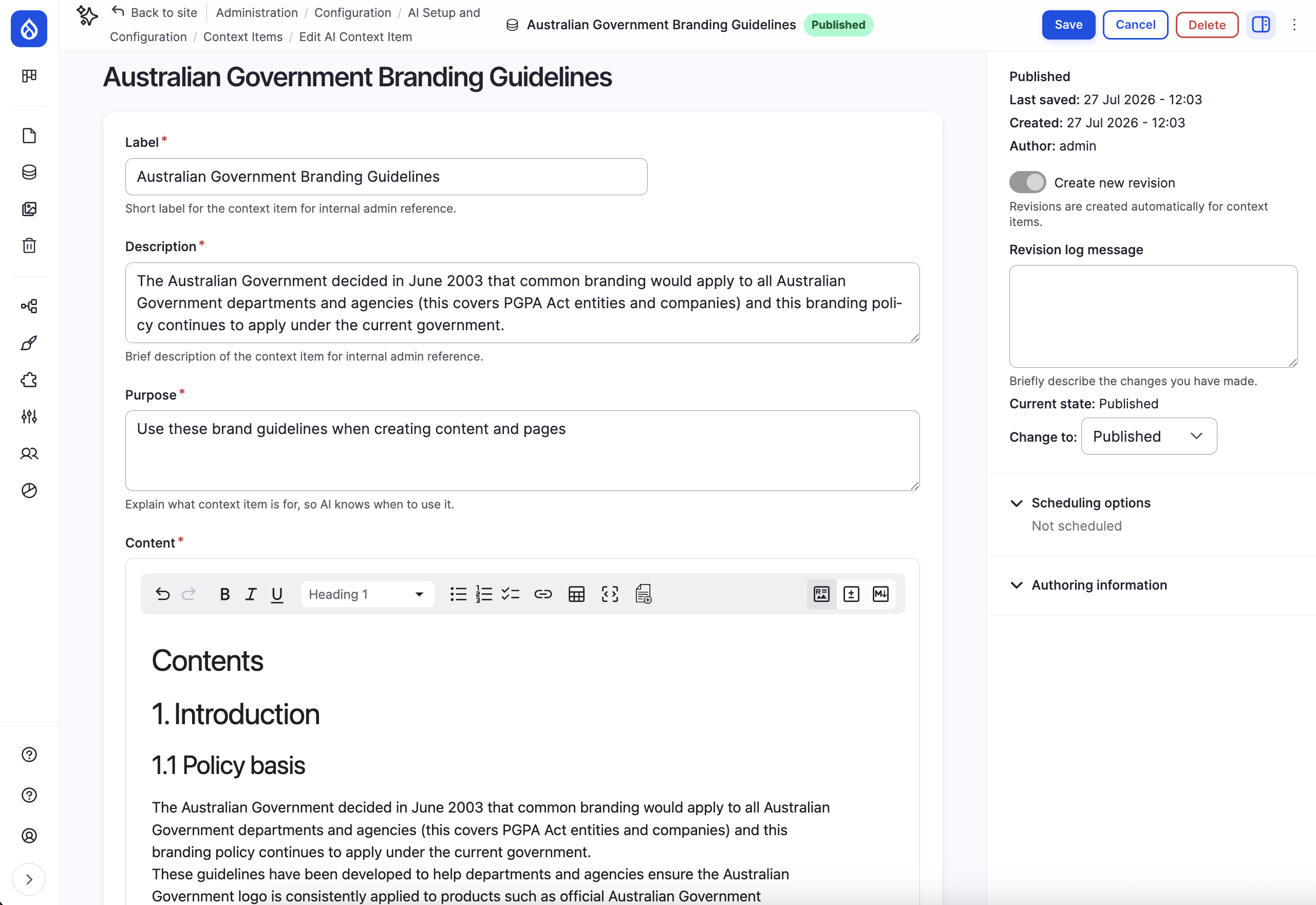Expand the left sidebar with arrow button

click(x=29, y=879)
